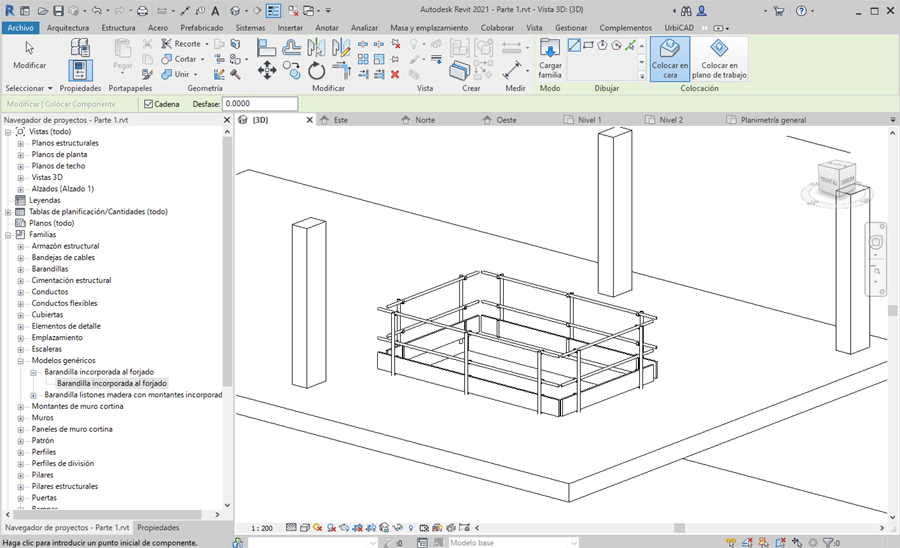Select the Line draw tool
The height and width of the screenshot is (548, 900).
[574, 46]
